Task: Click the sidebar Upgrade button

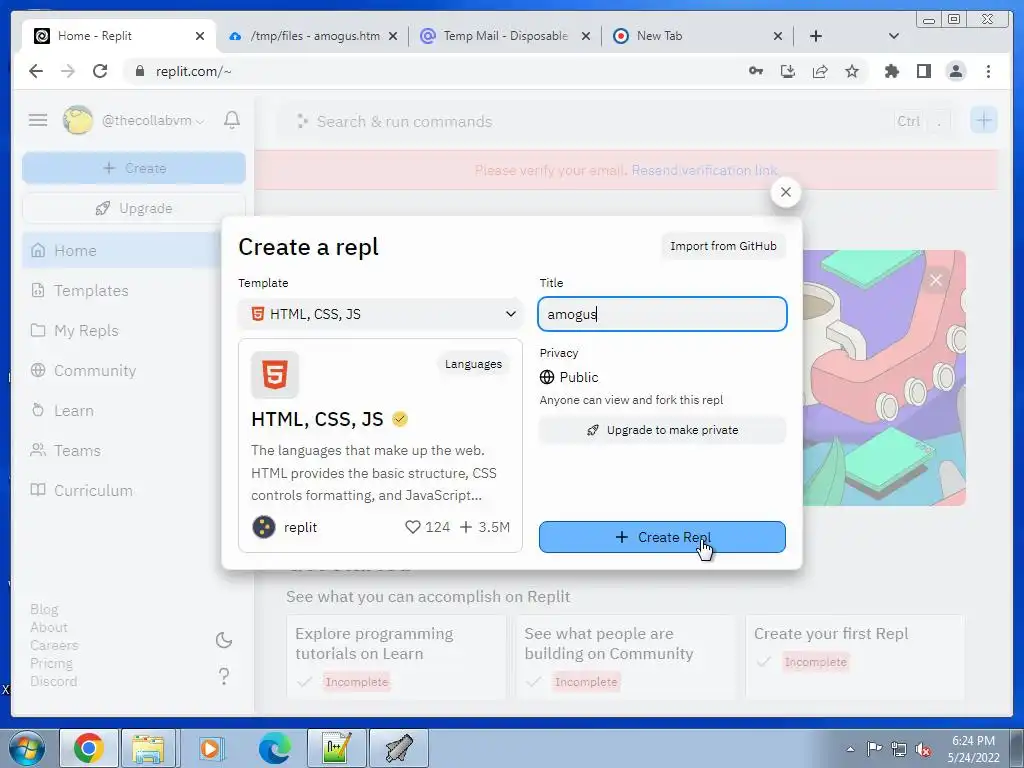Action: click(x=134, y=208)
